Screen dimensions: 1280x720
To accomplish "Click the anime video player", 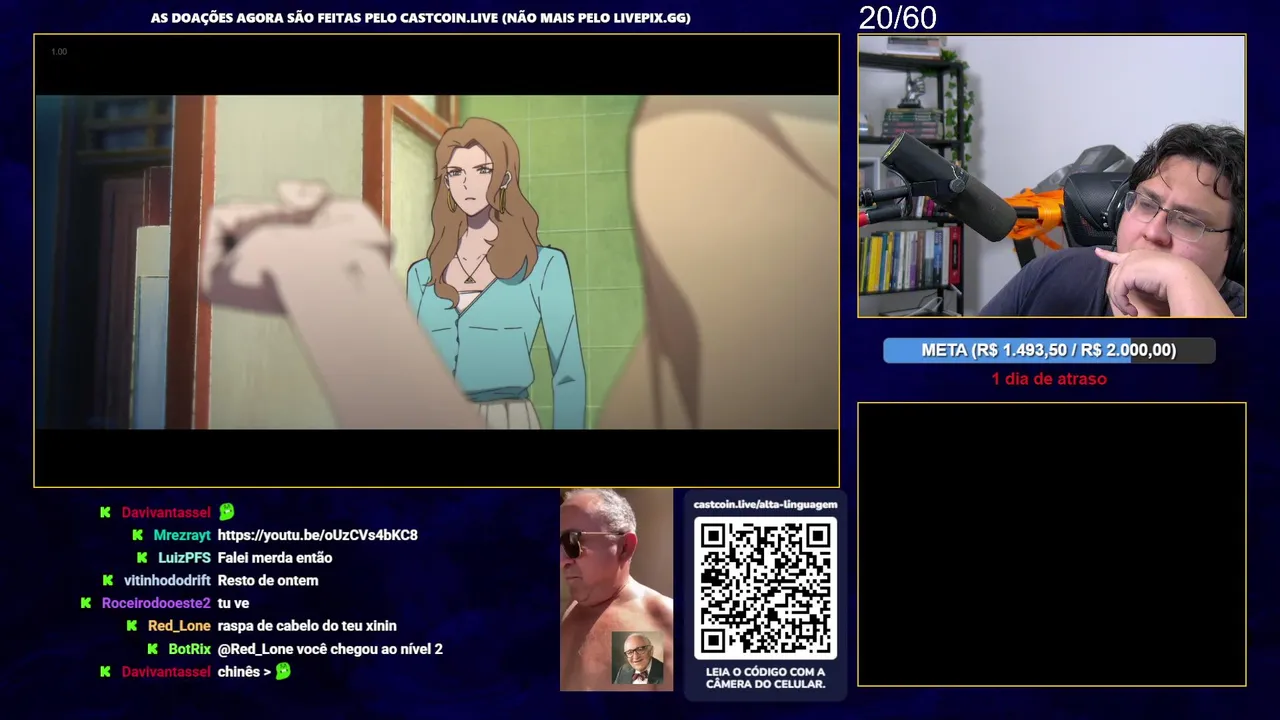I will click(x=437, y=261).
